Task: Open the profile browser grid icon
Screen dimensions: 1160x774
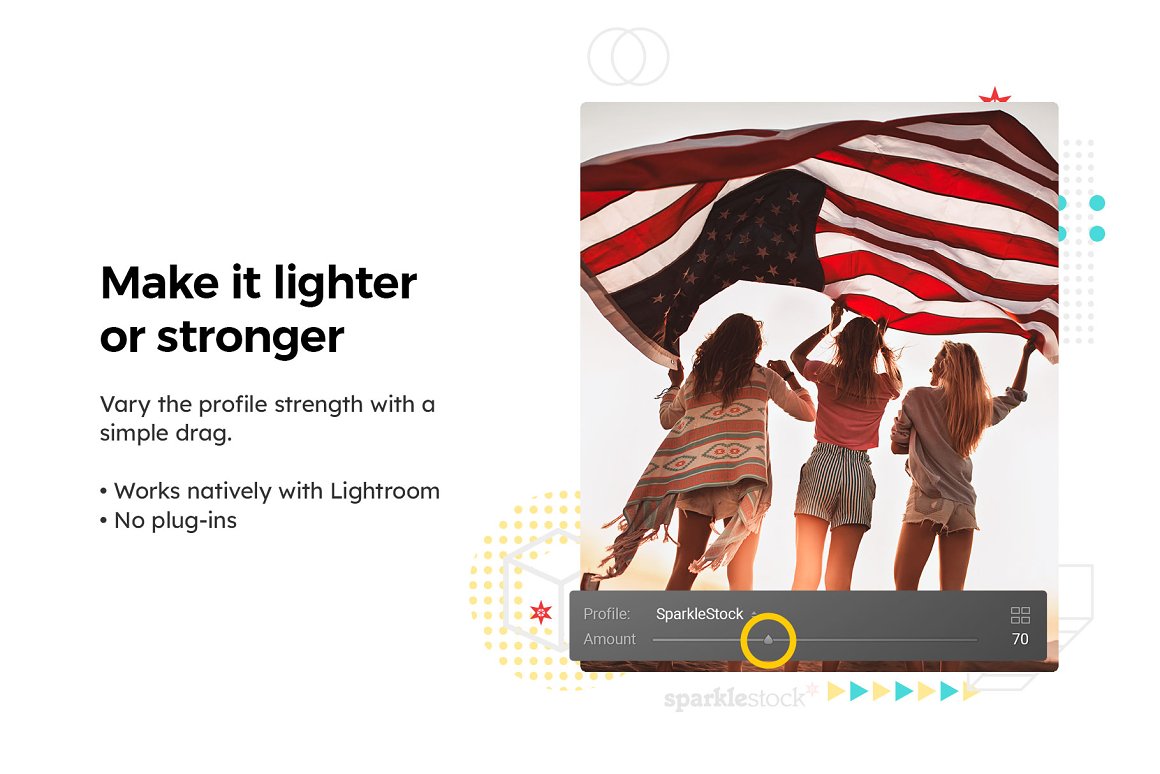Action: pyautogui.click(x=1020, y=615)
